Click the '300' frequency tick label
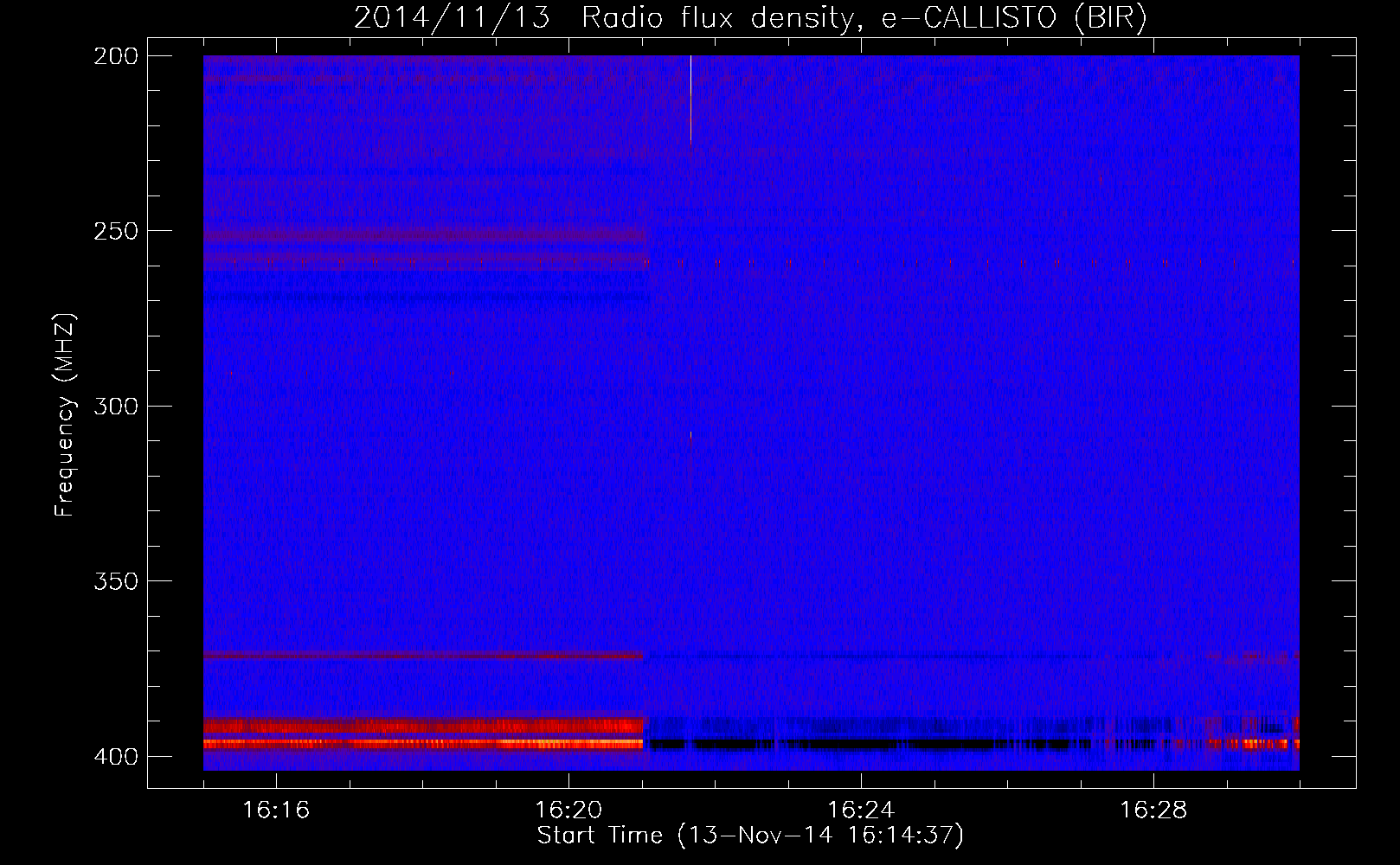This screenshot has width=1400, height=865. point(116,407)
